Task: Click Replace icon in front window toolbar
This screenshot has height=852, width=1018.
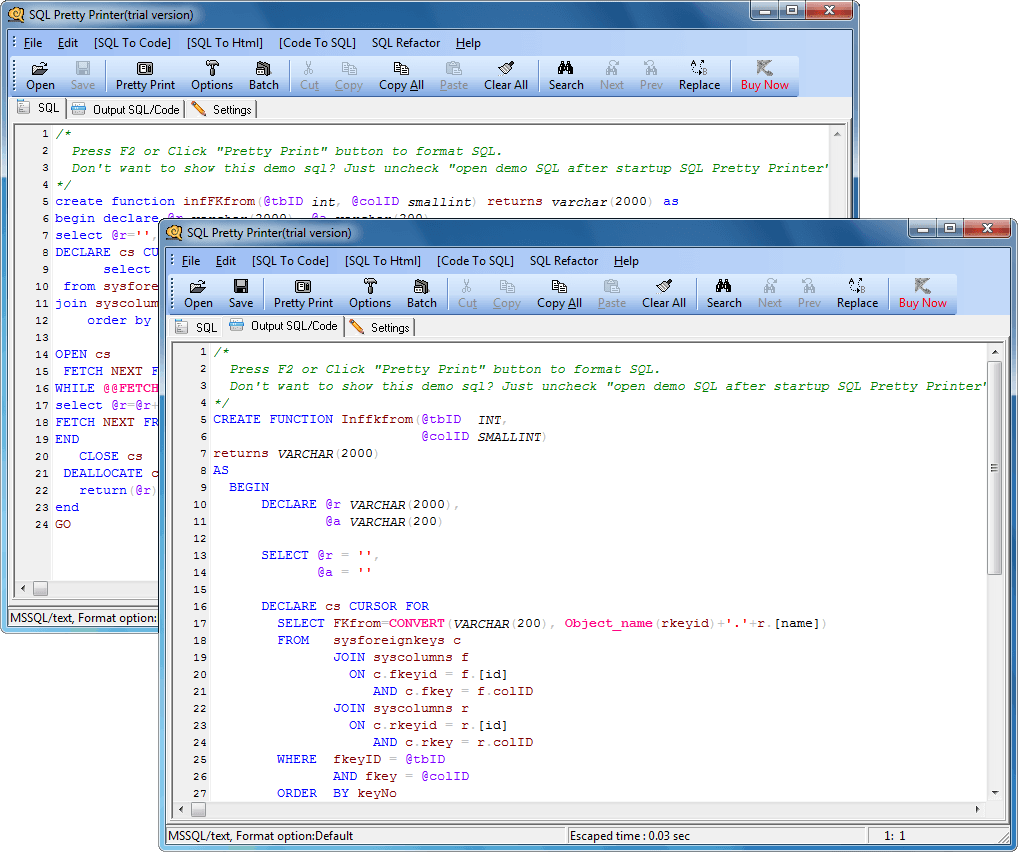Action: [857, 294]
